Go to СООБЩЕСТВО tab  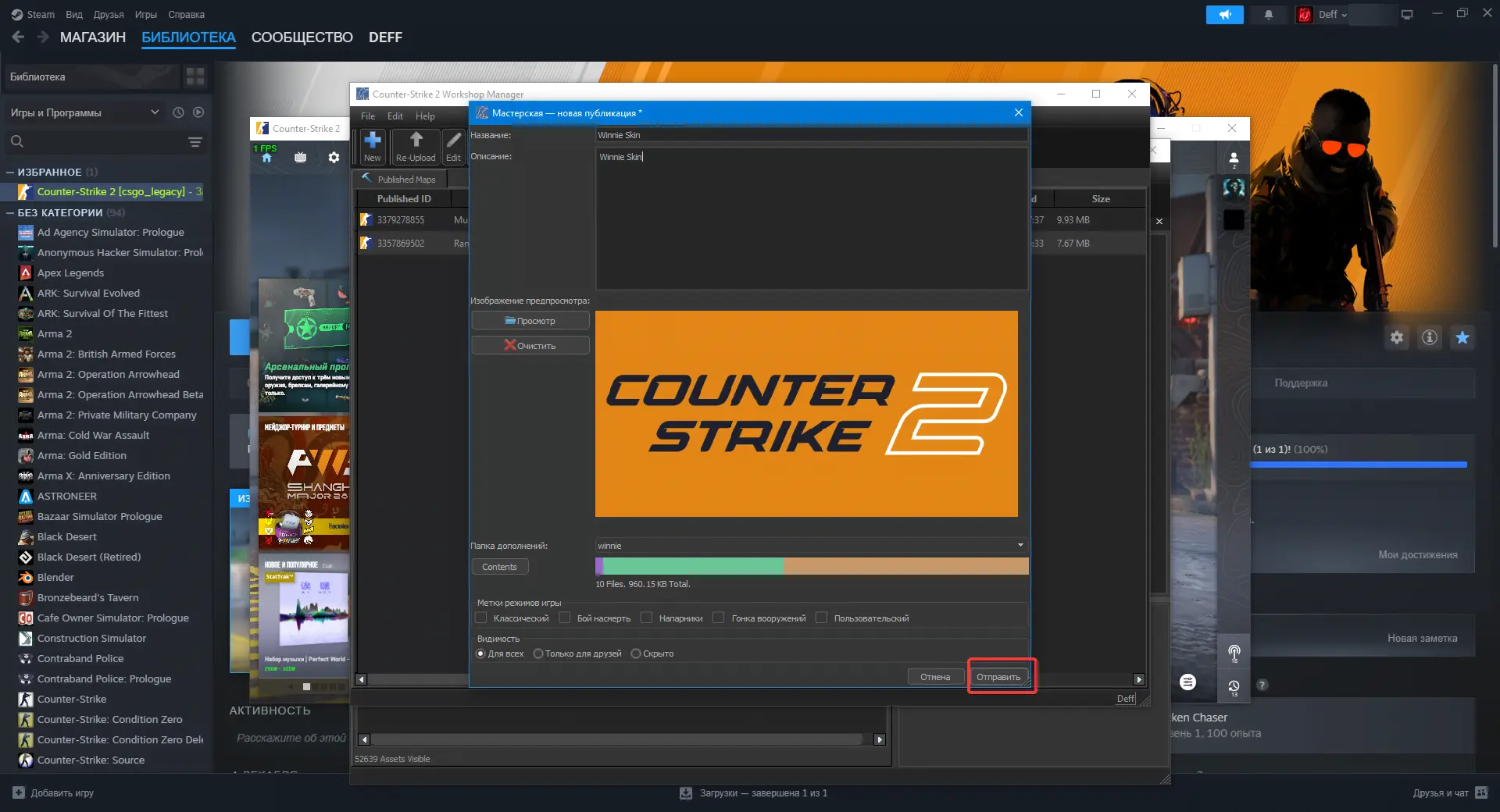[302, 37]
